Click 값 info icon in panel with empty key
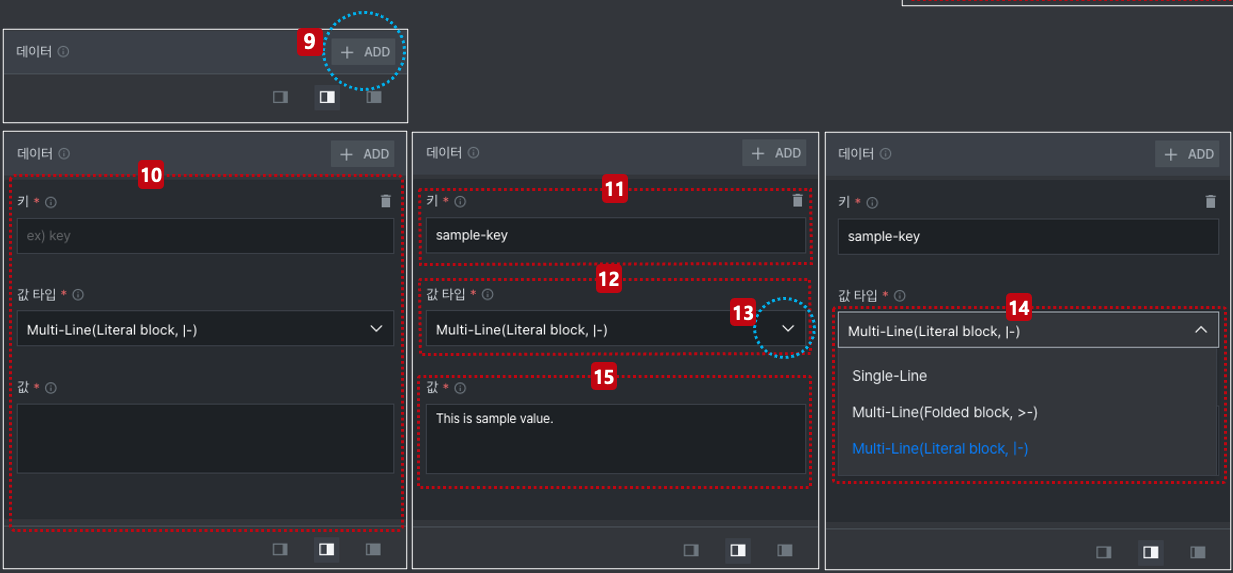 (x=51, y=388)
